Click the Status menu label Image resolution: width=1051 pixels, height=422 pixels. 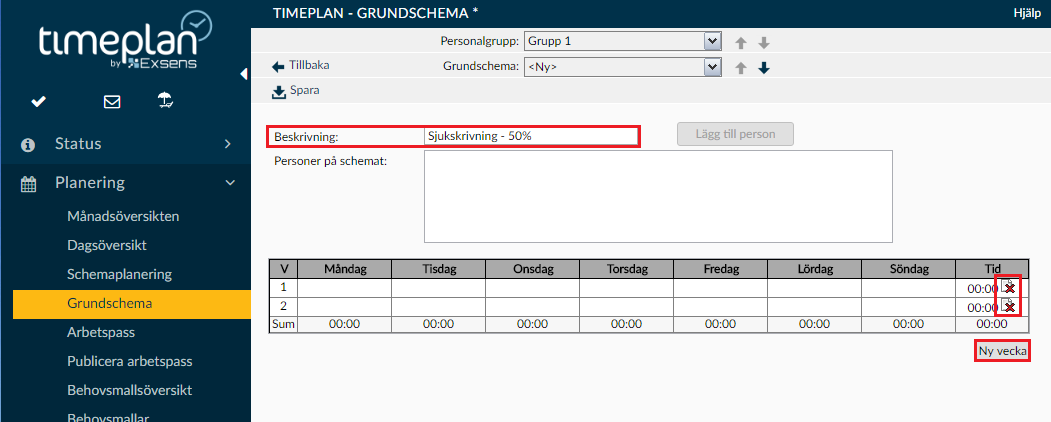coord(78,144)
